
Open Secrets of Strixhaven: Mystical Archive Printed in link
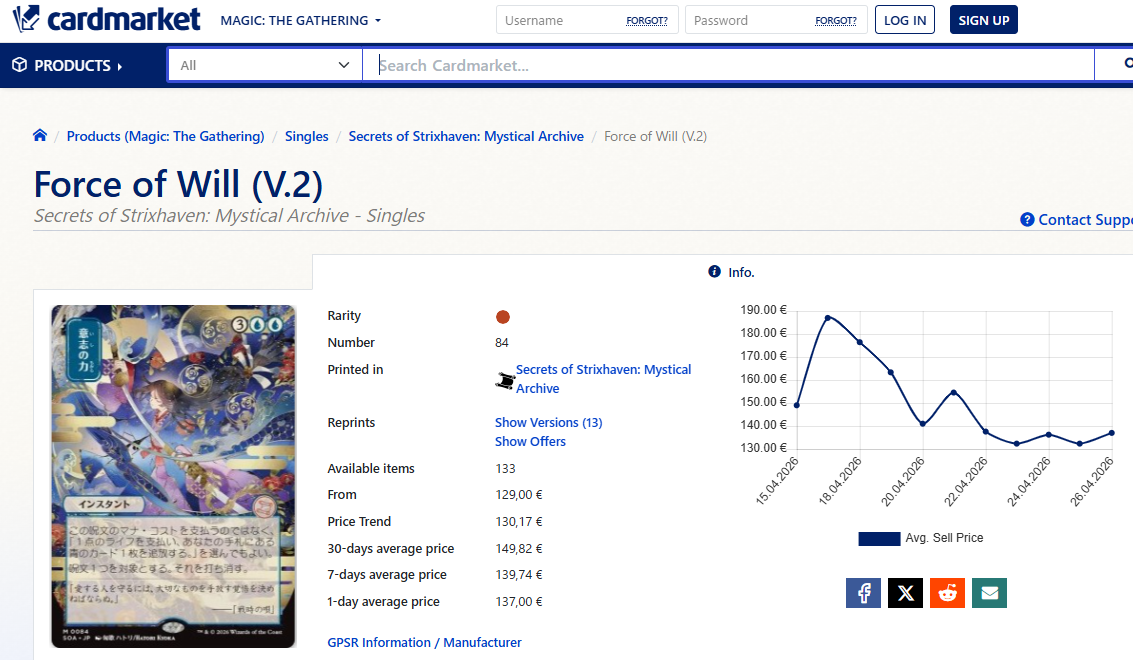[x=603, y=379]
